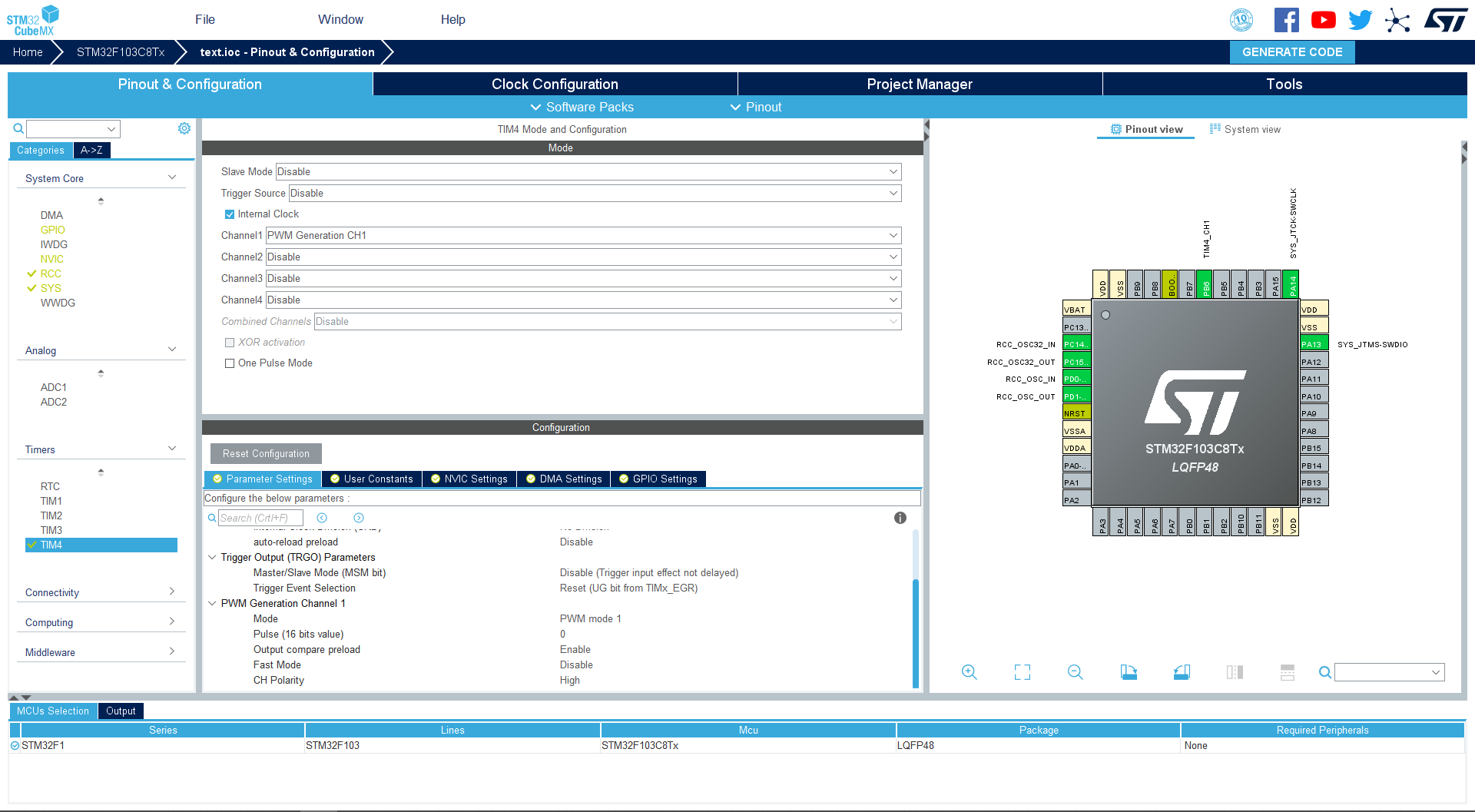Click the NRST pin on the chip

pos(1076,413)
